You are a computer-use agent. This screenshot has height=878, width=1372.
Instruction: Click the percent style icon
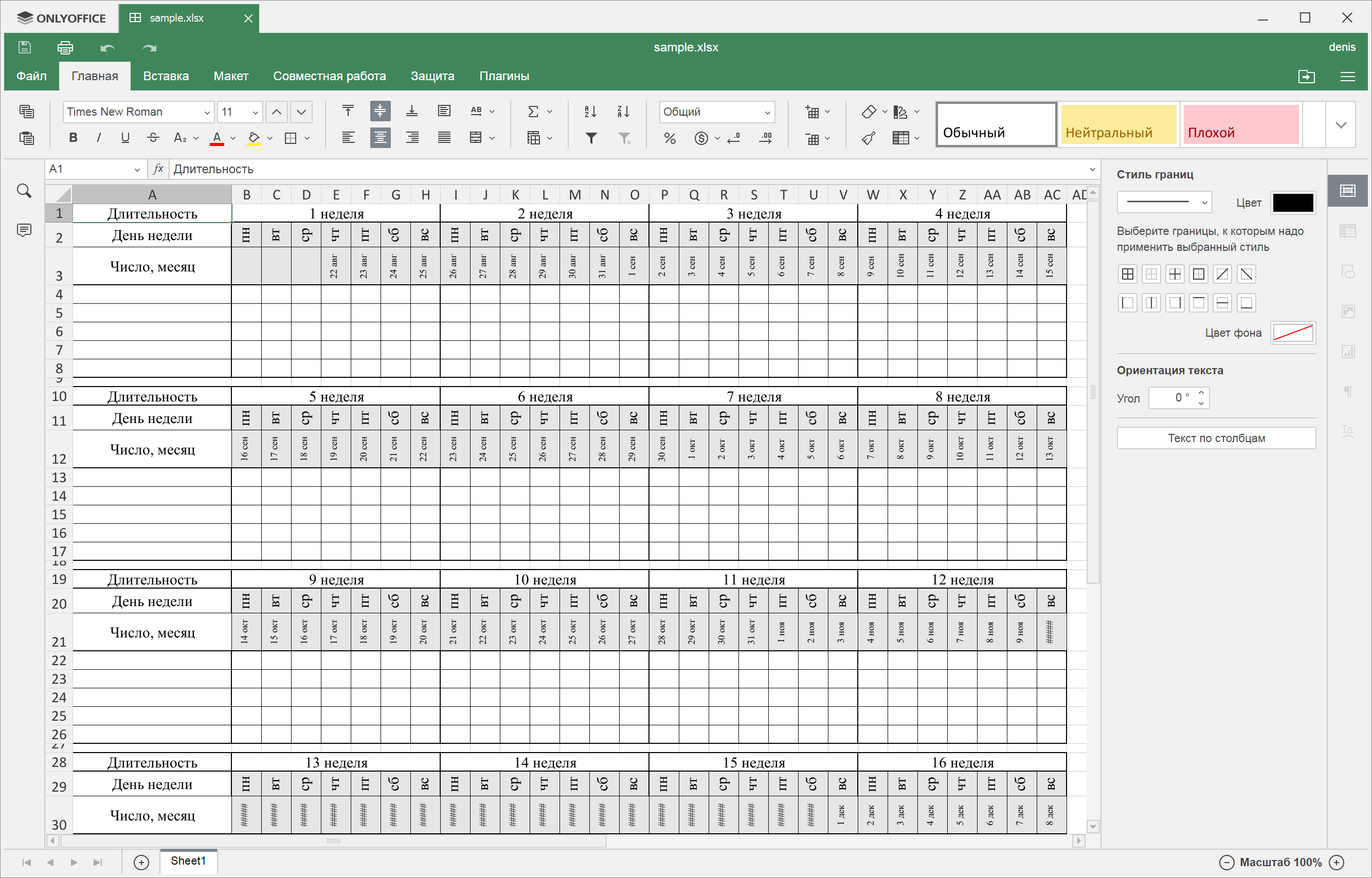(670, 138)
